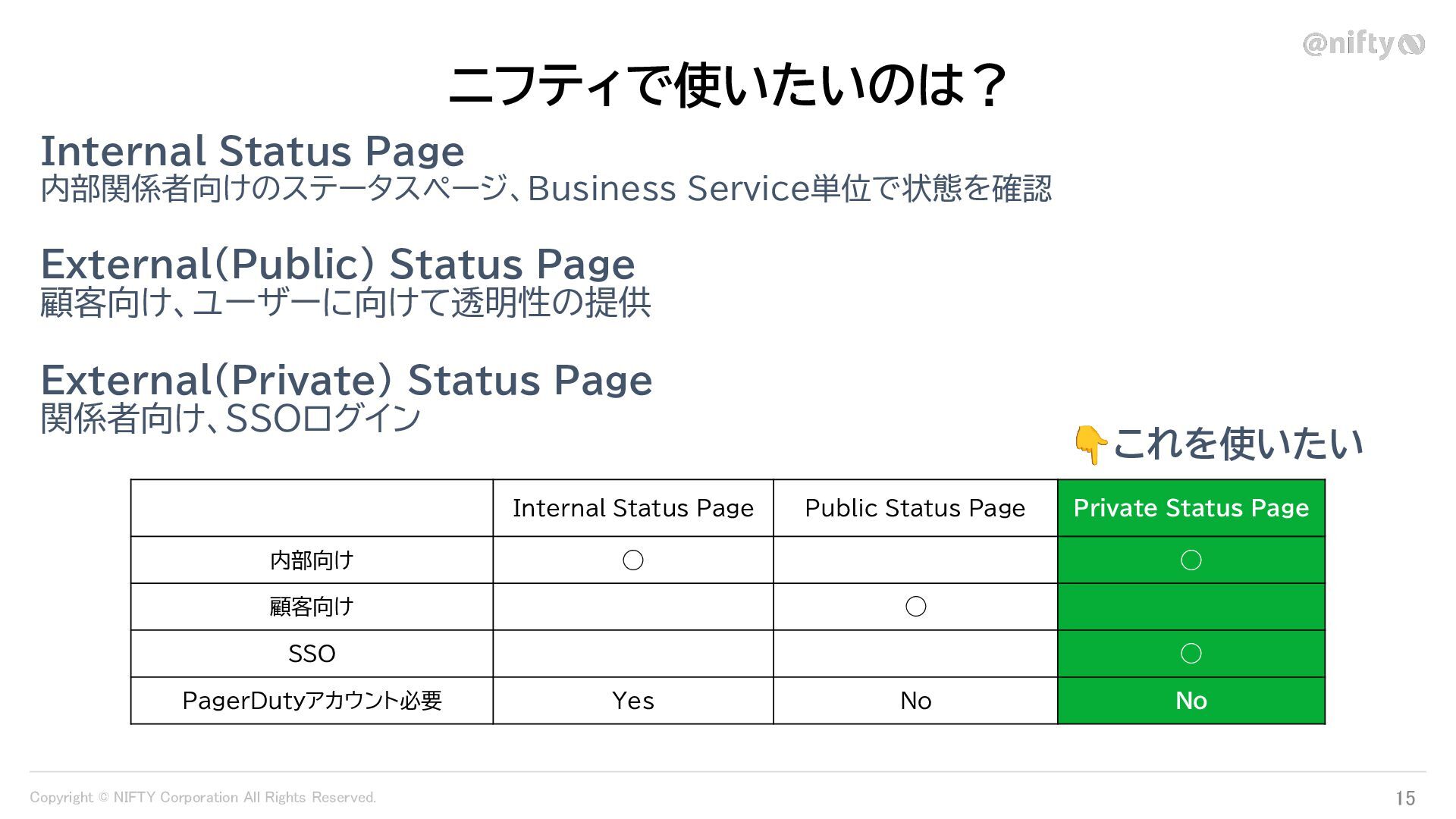This screenshot has width=1456, height=819.
Task: Click the SSO row label
Action: pyautogui.click(x=312, y=654)
